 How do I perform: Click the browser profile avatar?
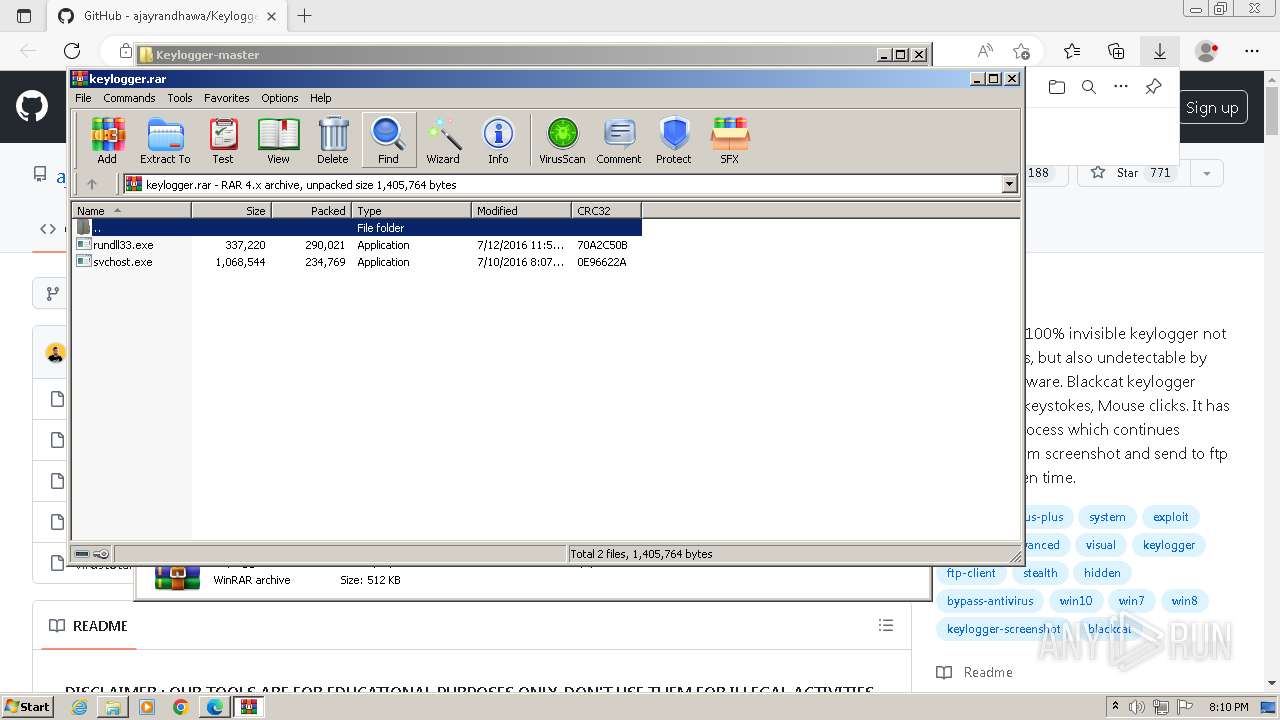tap(1207, 51)
